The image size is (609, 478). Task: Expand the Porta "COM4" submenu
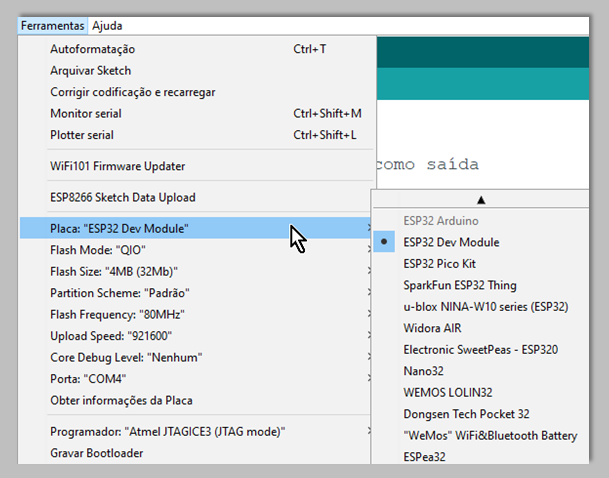click(88, 379)
